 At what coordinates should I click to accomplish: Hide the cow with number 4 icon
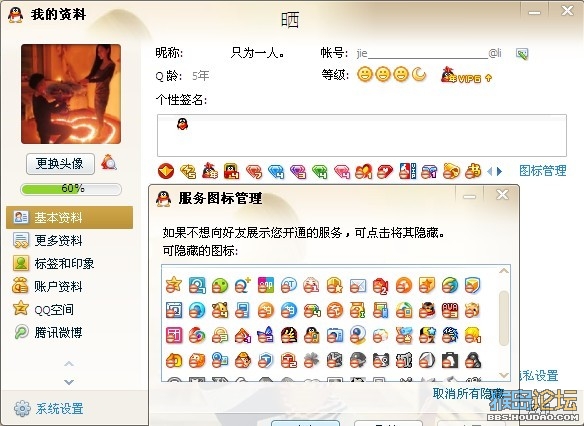pos(220,310)
